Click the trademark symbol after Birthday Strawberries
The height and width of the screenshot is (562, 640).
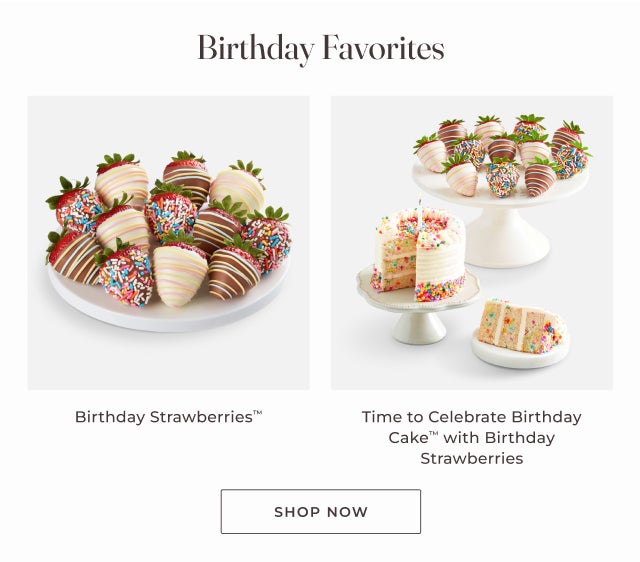pos(258,413)
